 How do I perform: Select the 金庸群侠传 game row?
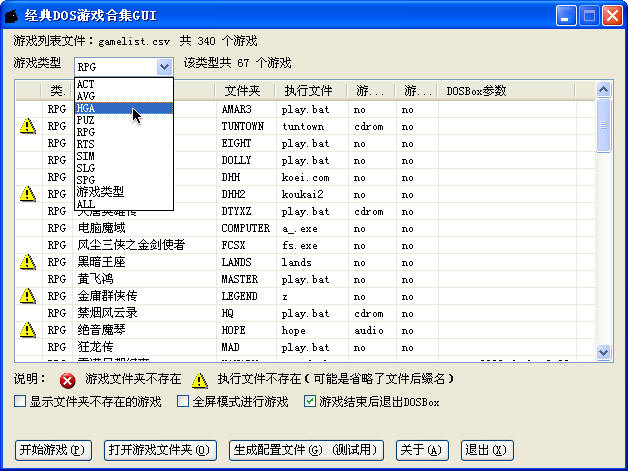305,296
